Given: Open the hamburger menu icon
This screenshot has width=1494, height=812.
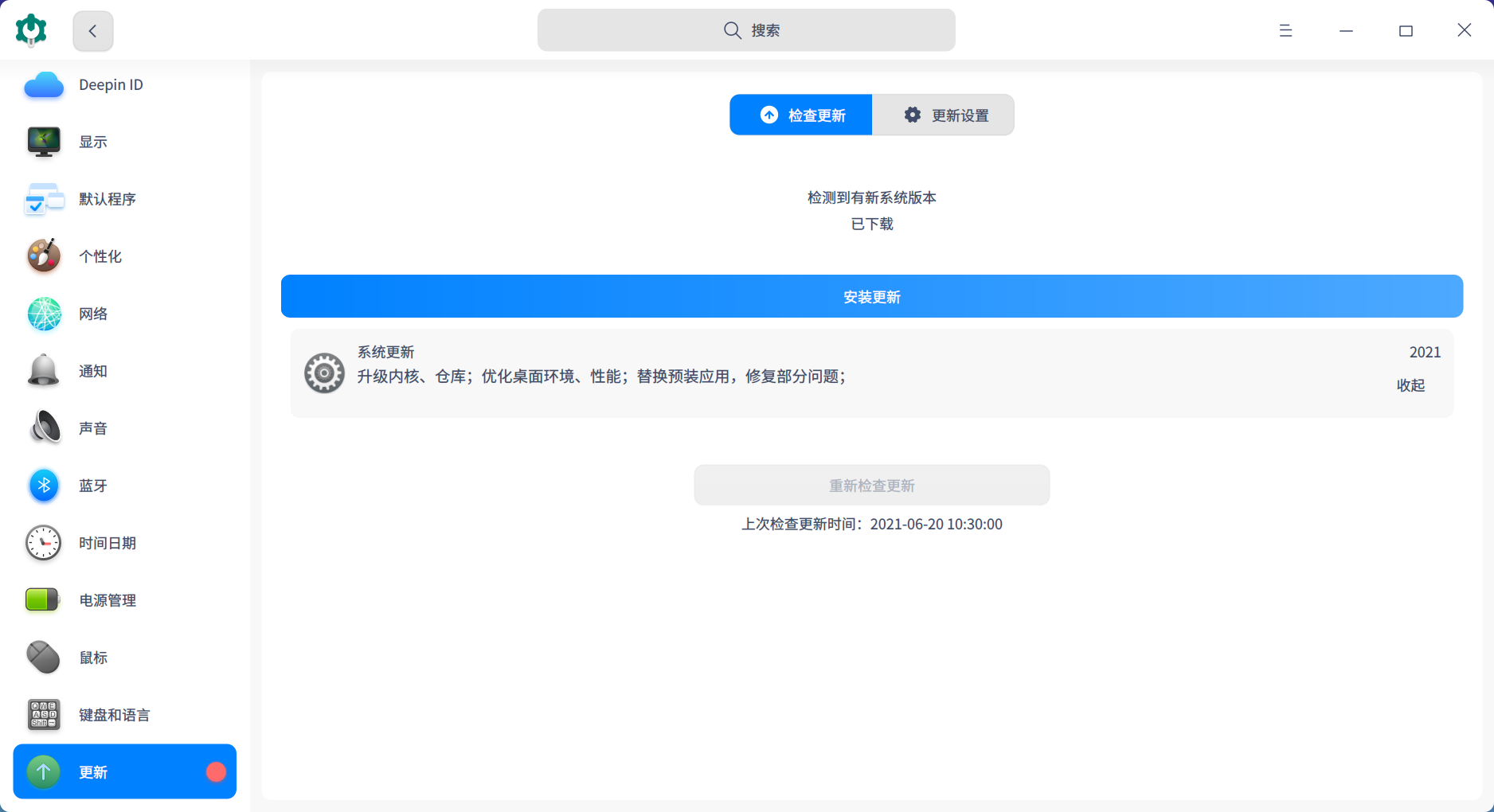Looking at the screenshot, I should point(1285,30).
